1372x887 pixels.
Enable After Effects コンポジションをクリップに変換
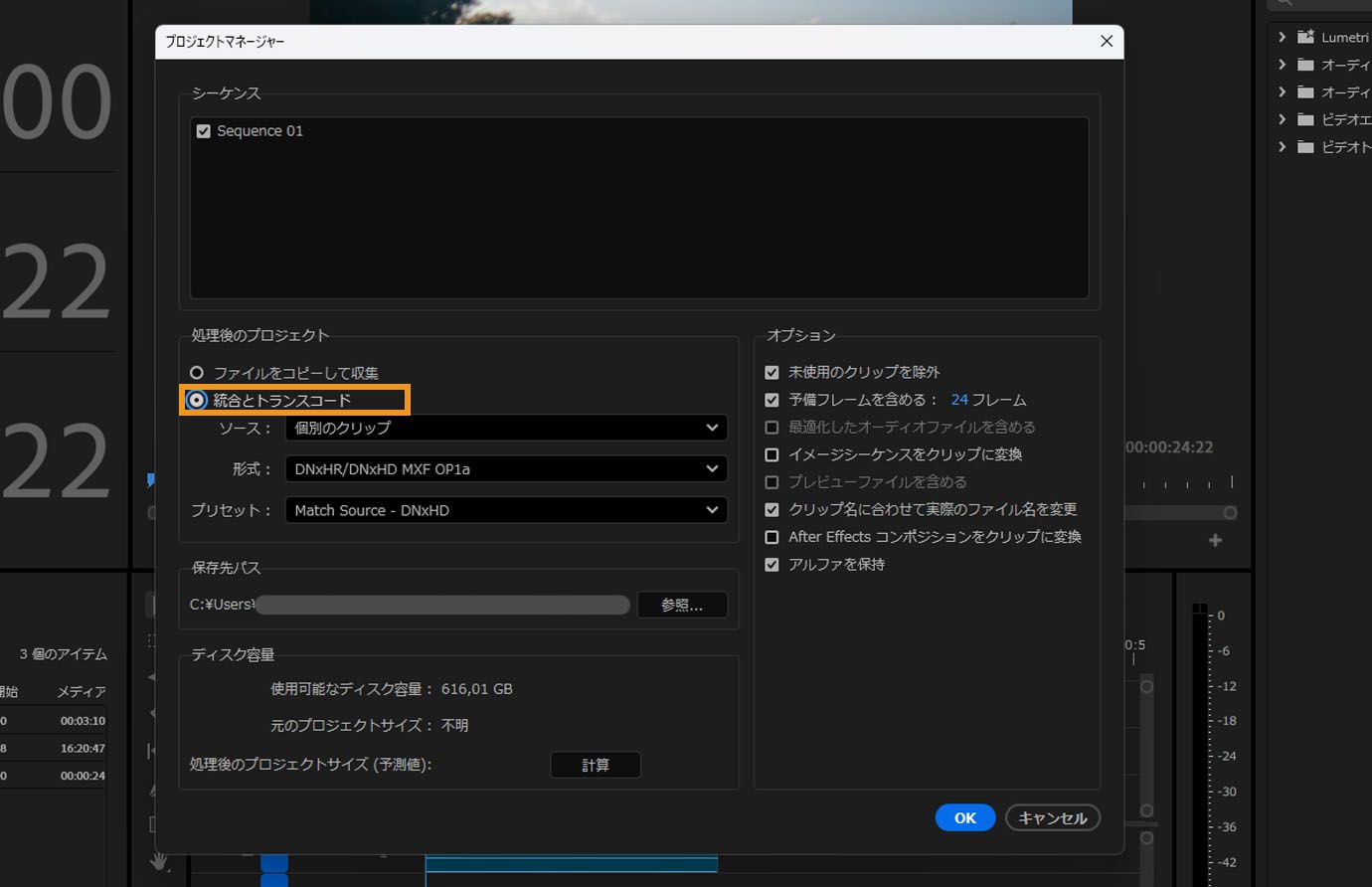(x=772, y=537)
